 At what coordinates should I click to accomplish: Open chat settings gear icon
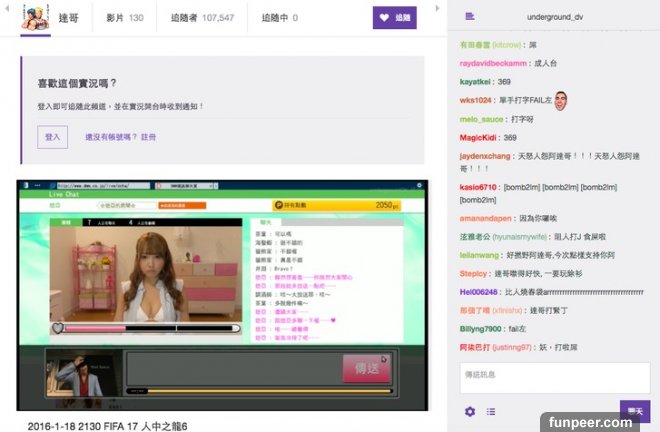[x=470, y=411]
